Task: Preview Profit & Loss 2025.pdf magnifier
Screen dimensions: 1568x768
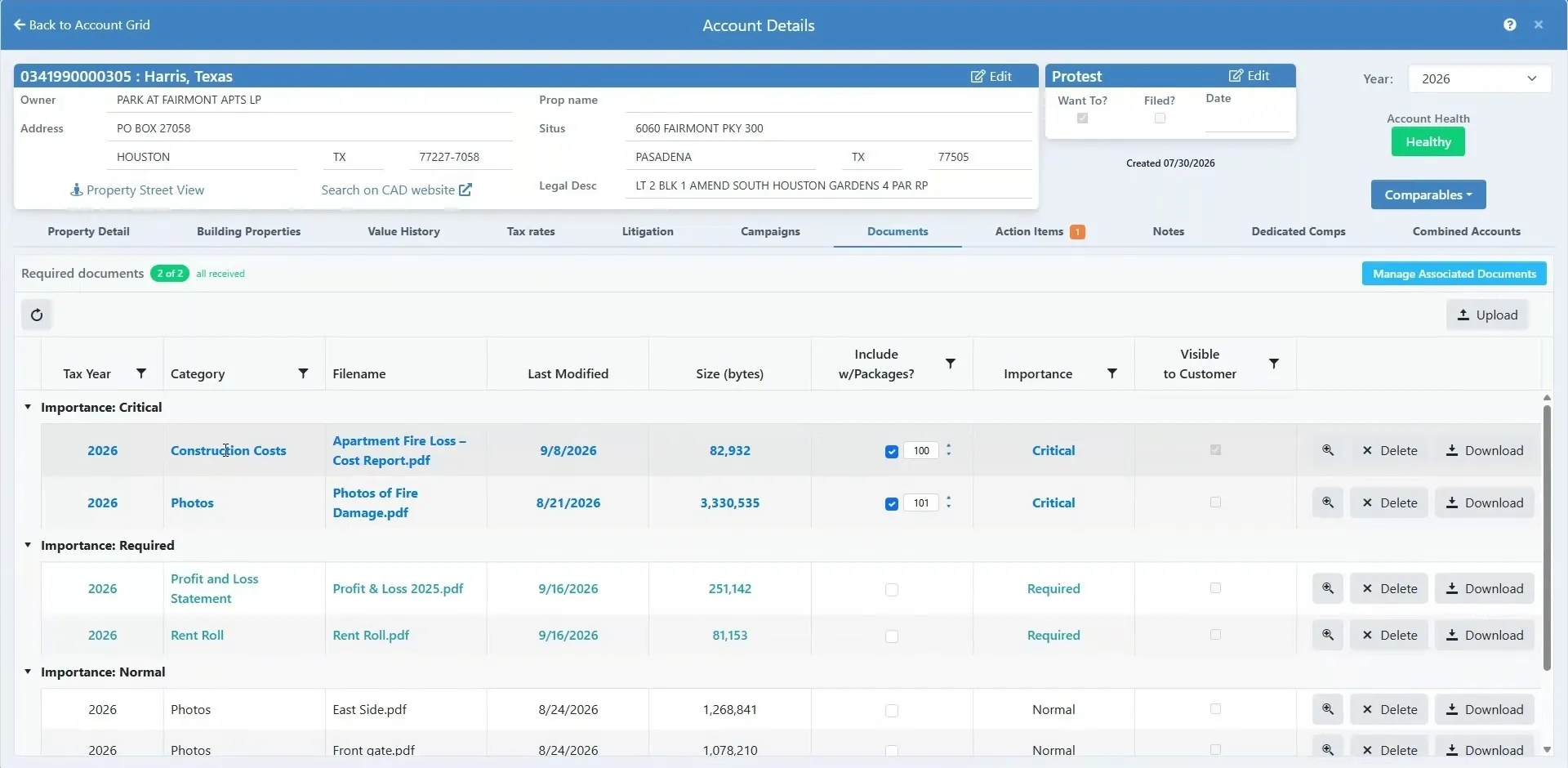Action: tap(1328, 588)
